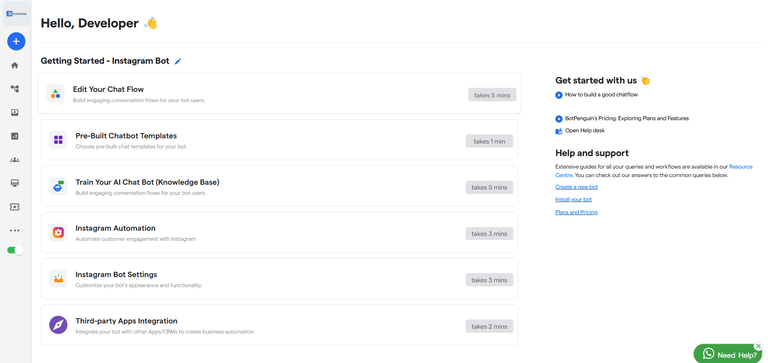768x363 pixels.
Task: Click the Instagram Bot Settings icon
Action: click(58, 278)
